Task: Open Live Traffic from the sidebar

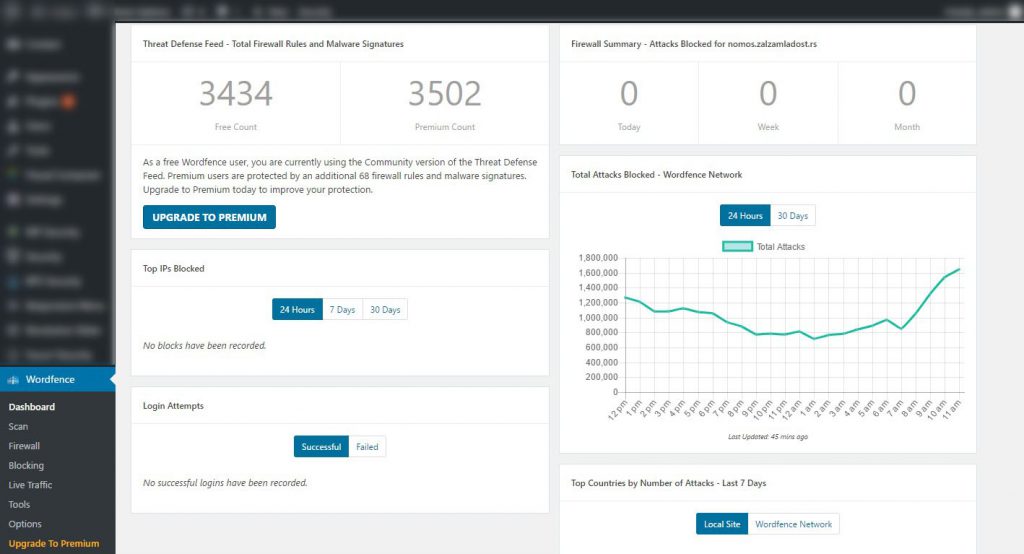Action: pyautogui.click(x=30, y=485)
